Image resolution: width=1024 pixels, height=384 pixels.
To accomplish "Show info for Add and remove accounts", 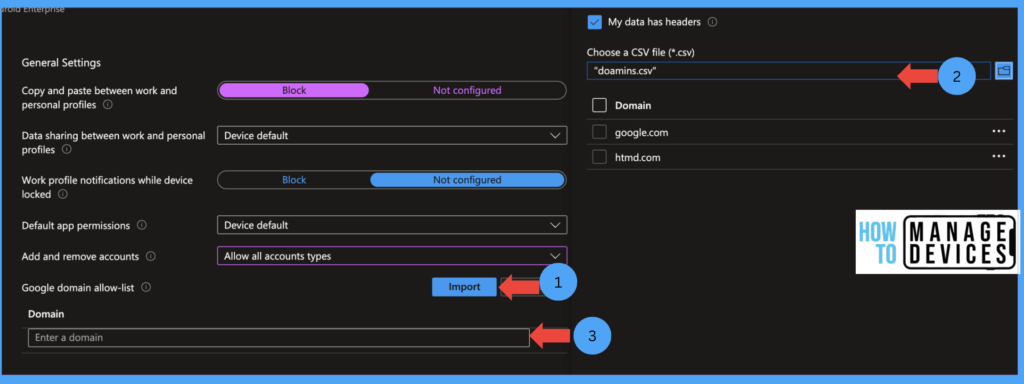I will point(151,257).
